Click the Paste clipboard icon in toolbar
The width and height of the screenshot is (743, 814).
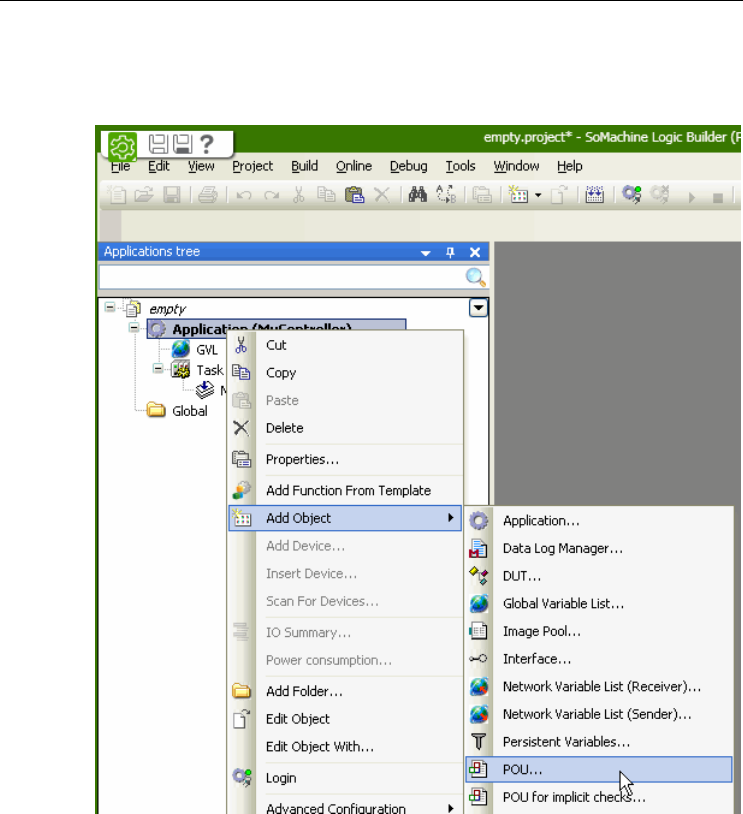tap(354, 195)
